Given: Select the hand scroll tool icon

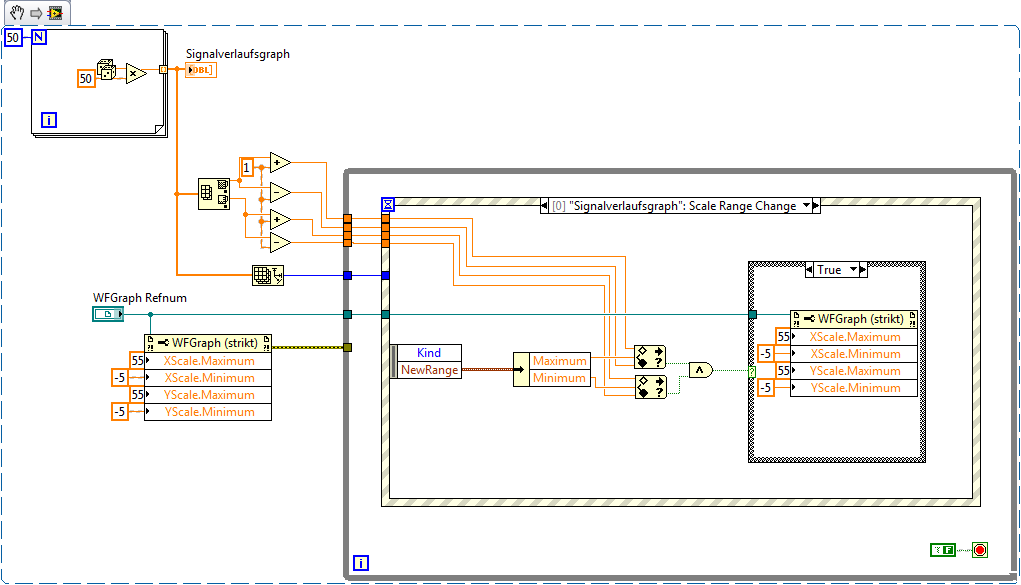Looking at the screenshot, I should tap(17, 12).
